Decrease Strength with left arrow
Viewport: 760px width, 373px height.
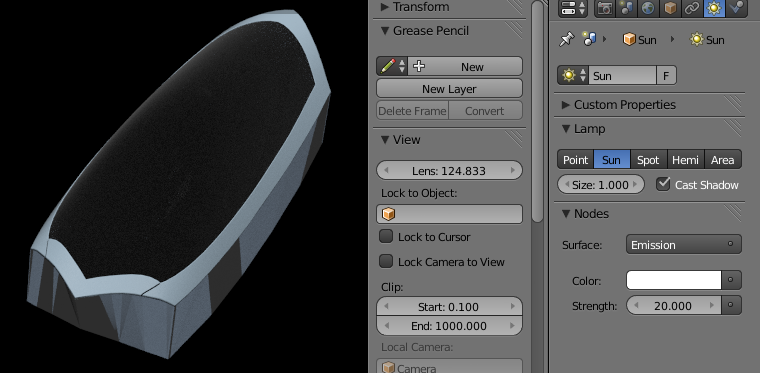(636, 306)
